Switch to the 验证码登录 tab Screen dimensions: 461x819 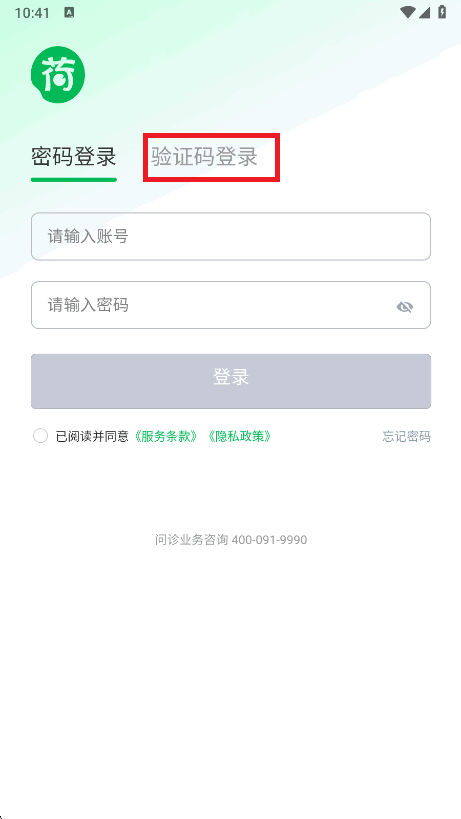point(205,157)
